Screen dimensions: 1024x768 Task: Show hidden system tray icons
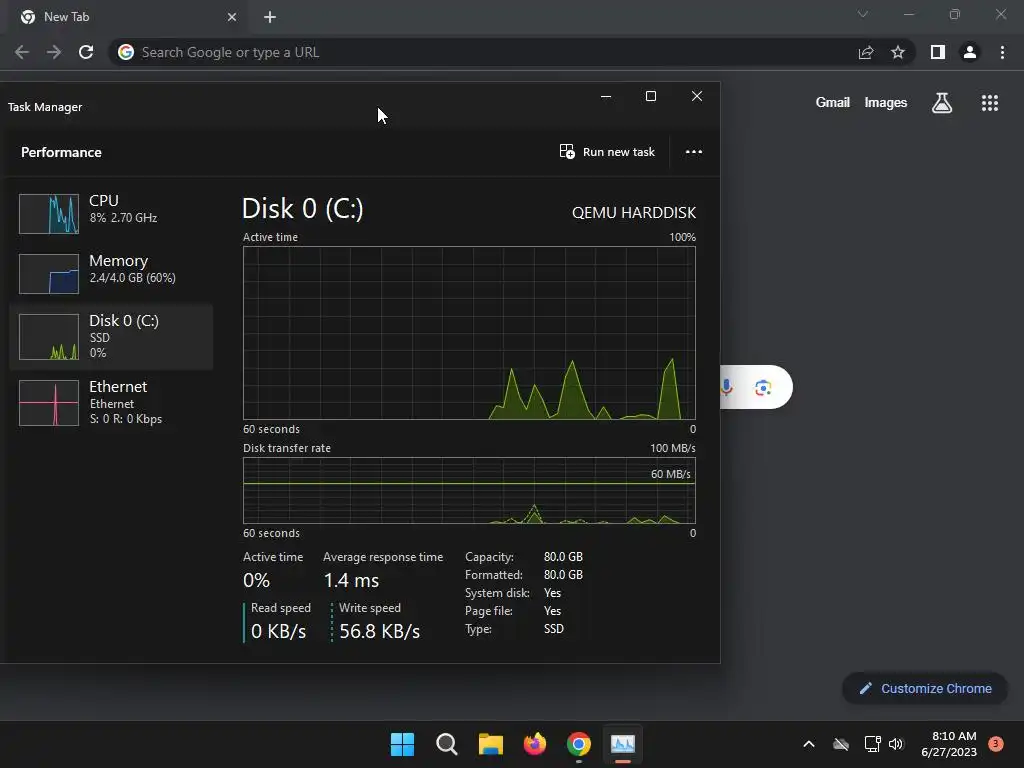coord(808,744)
